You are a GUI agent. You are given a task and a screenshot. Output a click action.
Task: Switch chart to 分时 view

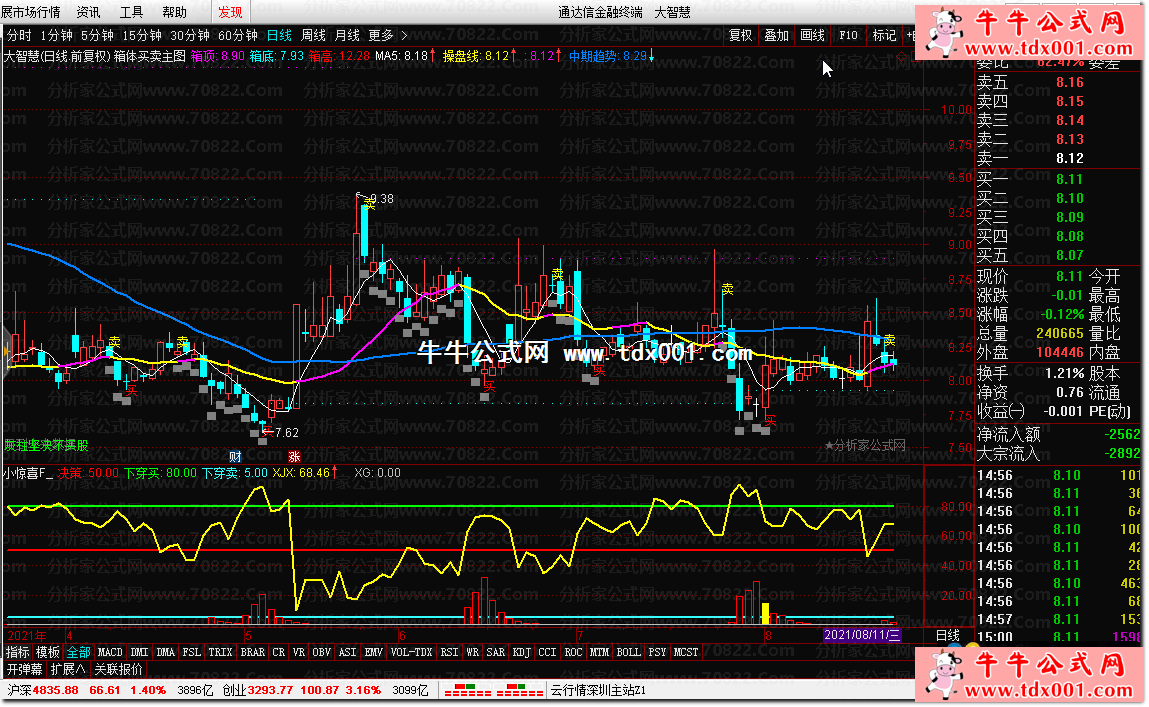19,35
